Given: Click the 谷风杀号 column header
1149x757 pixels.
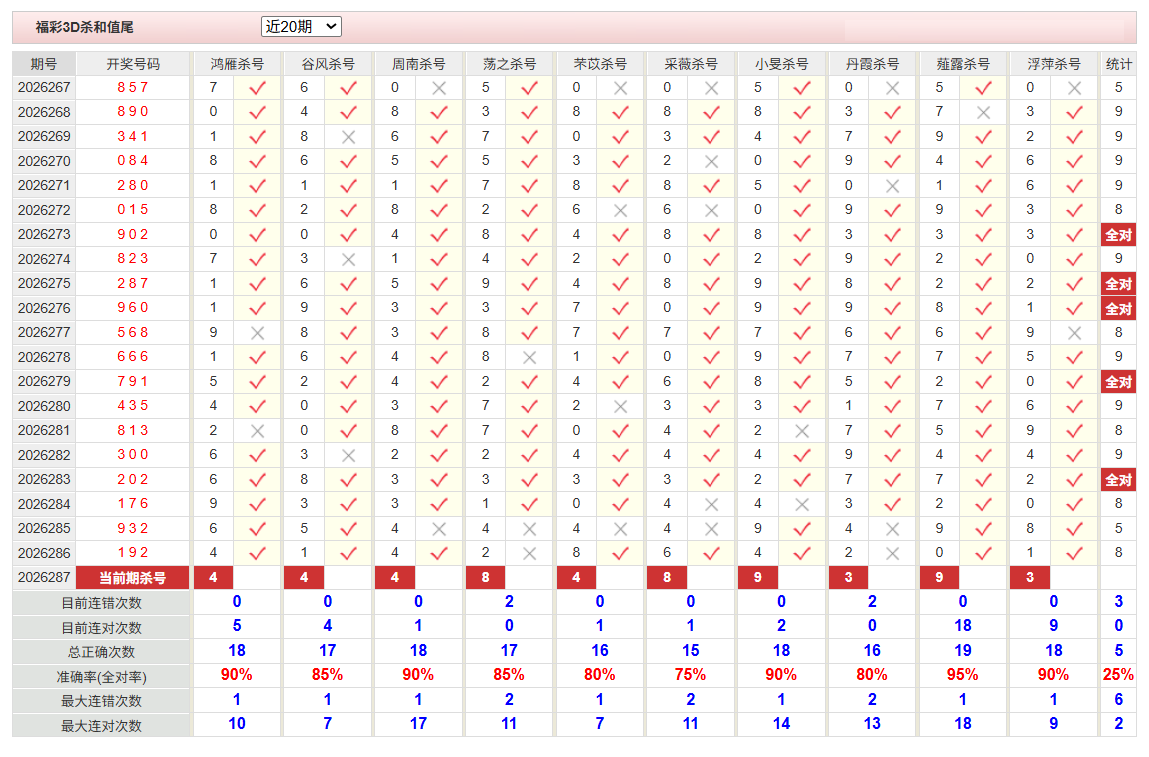Looking at the screenshot, I should pos(328,64).
